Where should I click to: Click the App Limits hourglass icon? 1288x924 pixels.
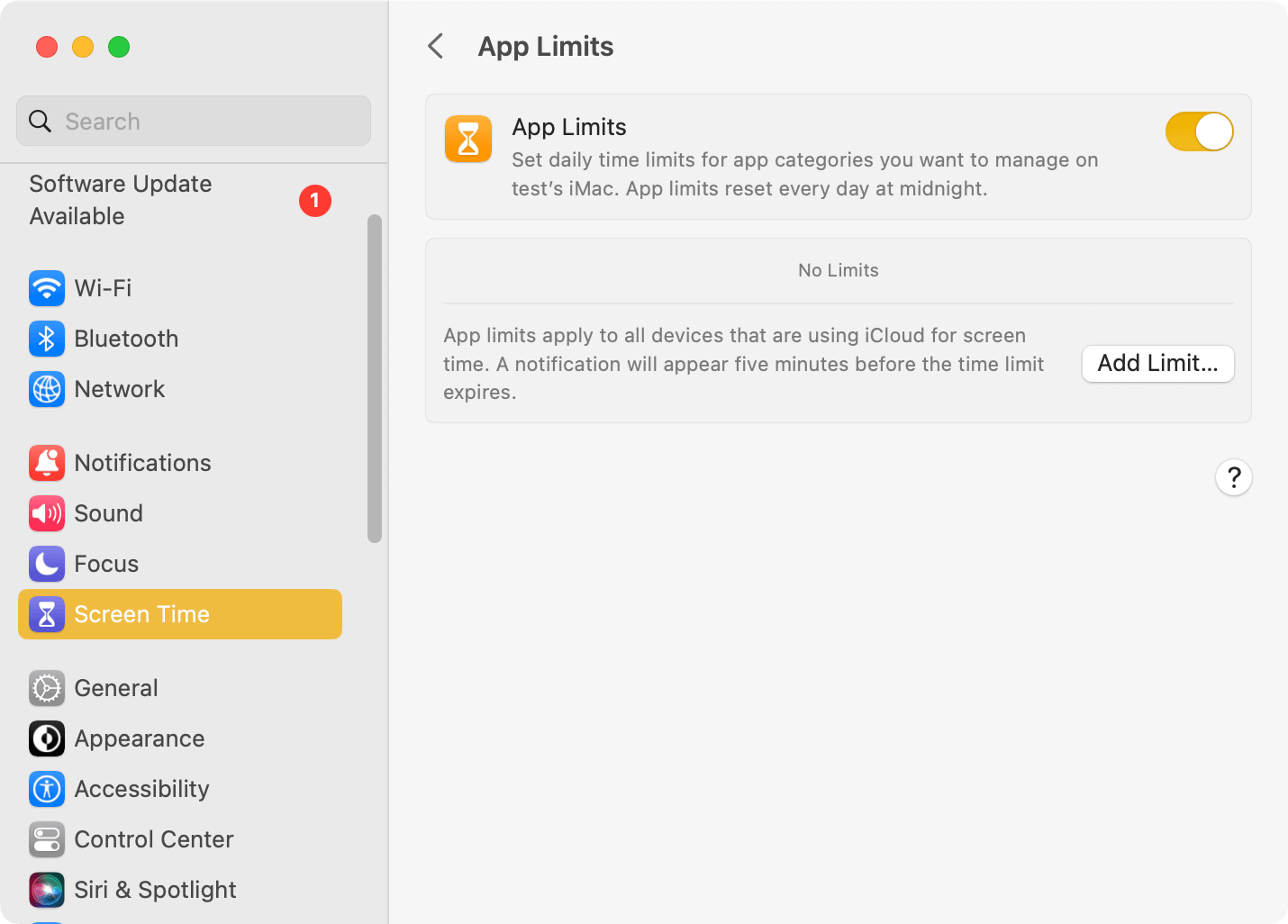click(x=467, y=139)
